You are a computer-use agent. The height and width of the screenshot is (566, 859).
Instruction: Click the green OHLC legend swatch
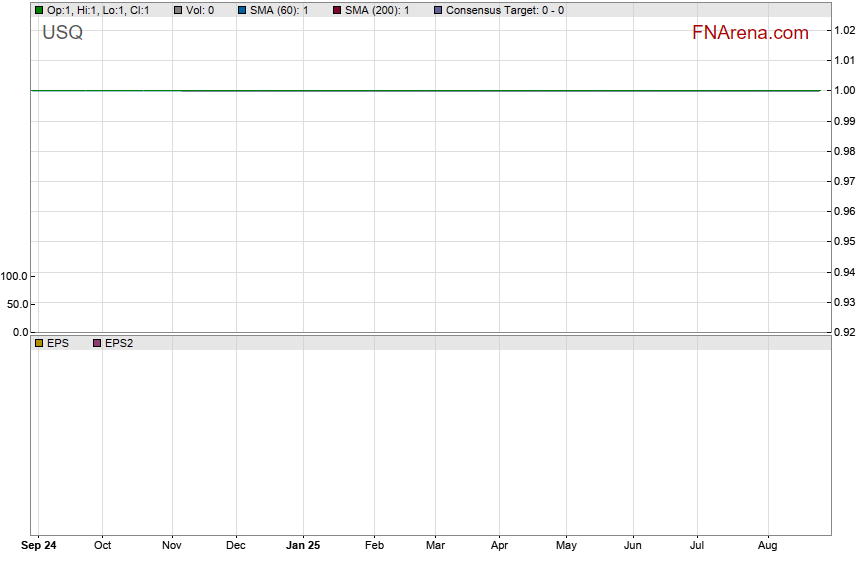click(39, 10)
